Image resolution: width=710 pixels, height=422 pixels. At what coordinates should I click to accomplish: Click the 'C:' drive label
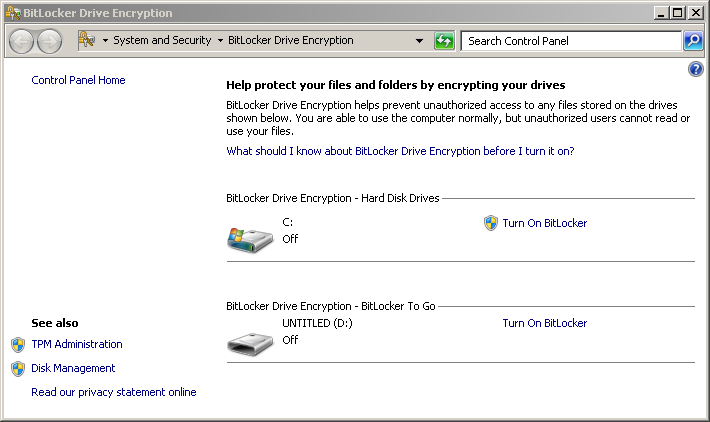(x=288, y=222)
